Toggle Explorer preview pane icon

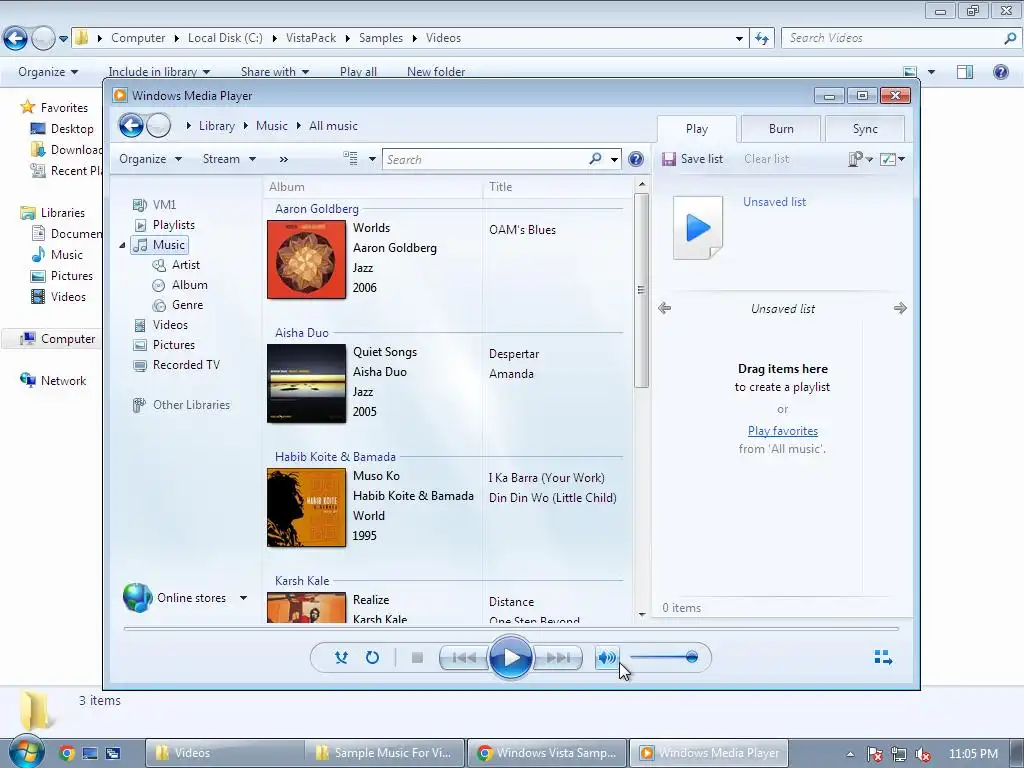point(965,72)
